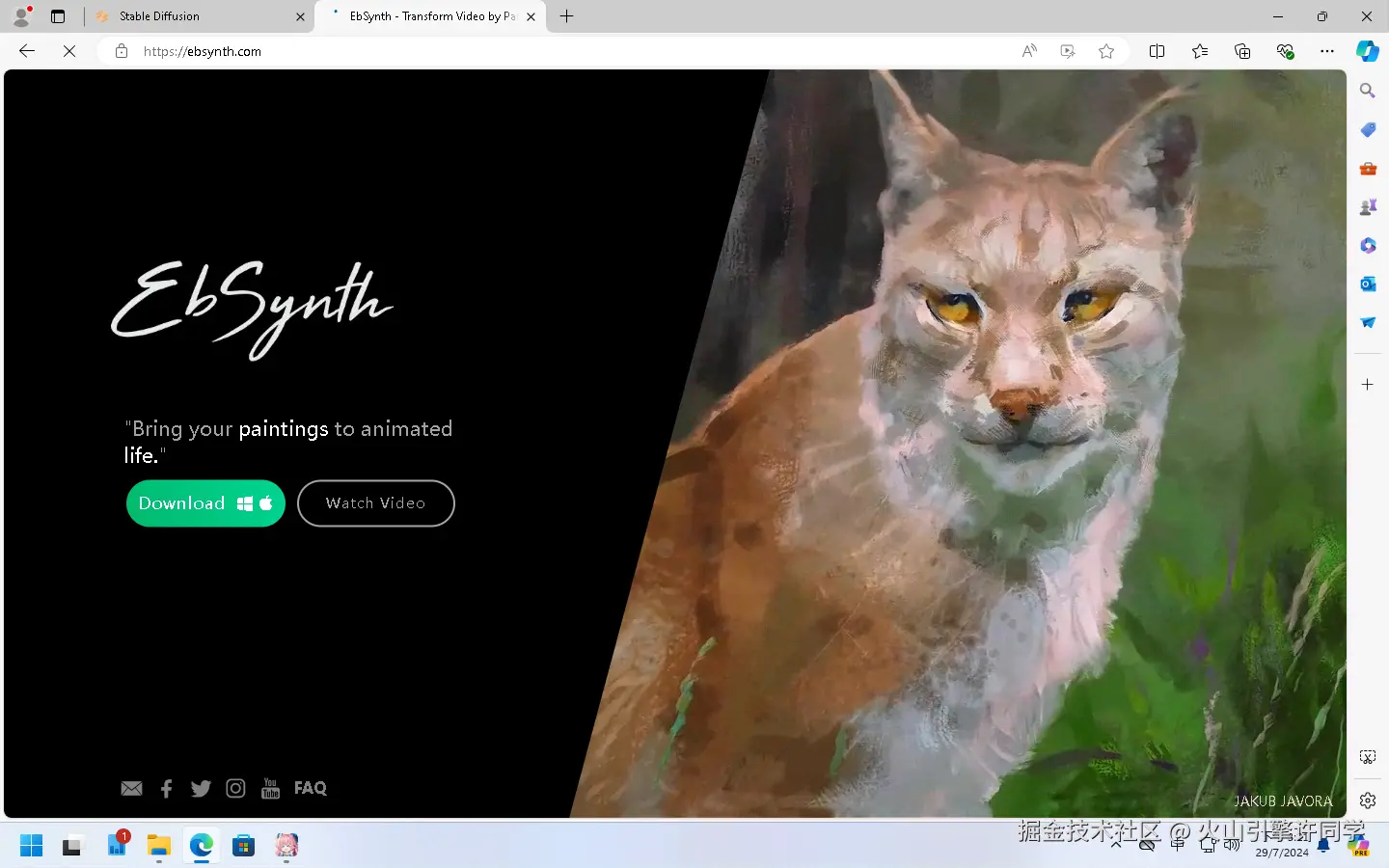Open the Favorites list
Screen dimensions: 1389x868
click(1200, 51)
